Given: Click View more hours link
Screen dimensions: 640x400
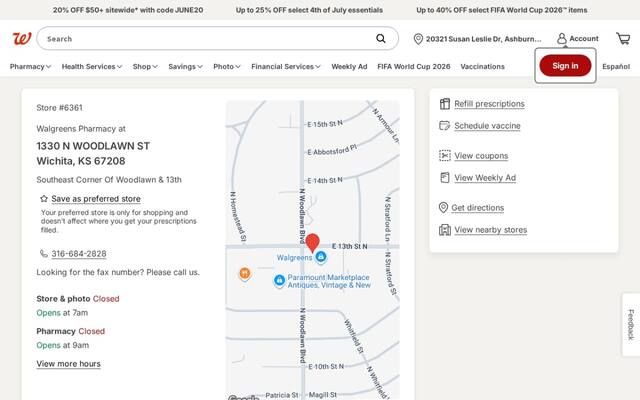Looking at the screenshot, I should point(68,364).
